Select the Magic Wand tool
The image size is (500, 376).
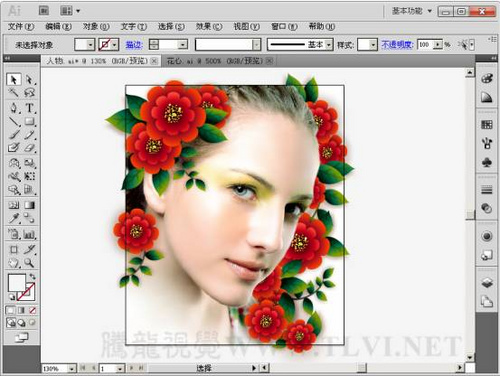[x=14, y=92]
